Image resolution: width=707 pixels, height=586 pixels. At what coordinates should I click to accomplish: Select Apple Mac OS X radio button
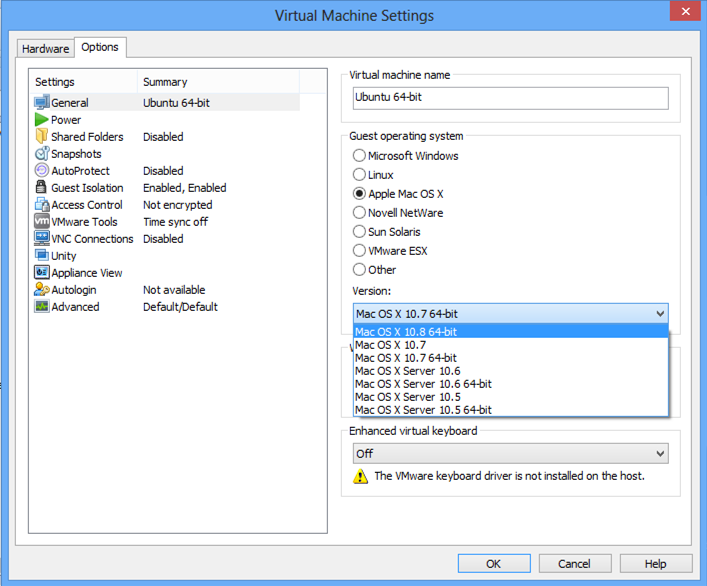(359, 193)
